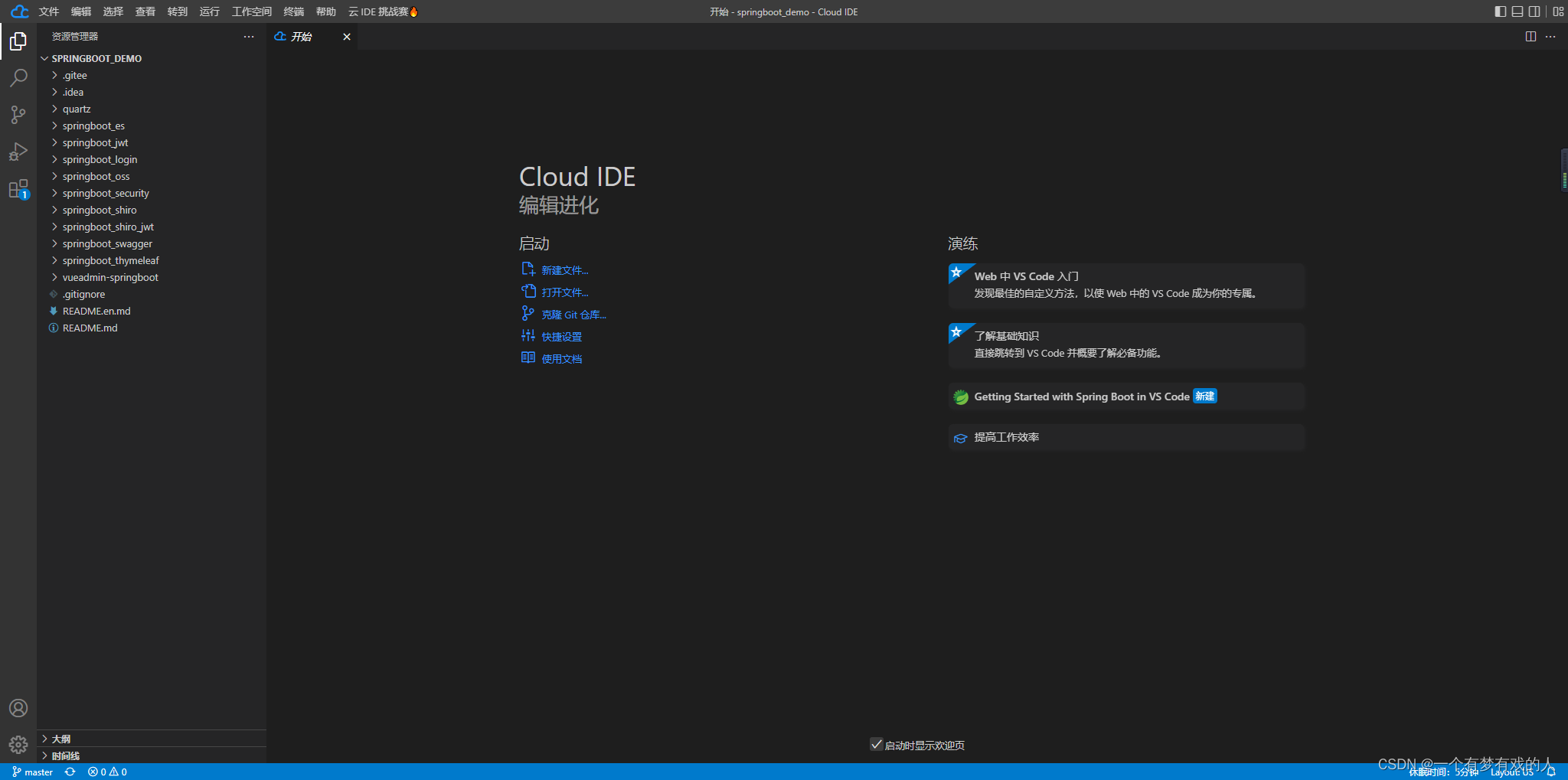Expand the springboot_thymeleaf folder
This screenshot has height=780, width=1568.
coord(152,260)
